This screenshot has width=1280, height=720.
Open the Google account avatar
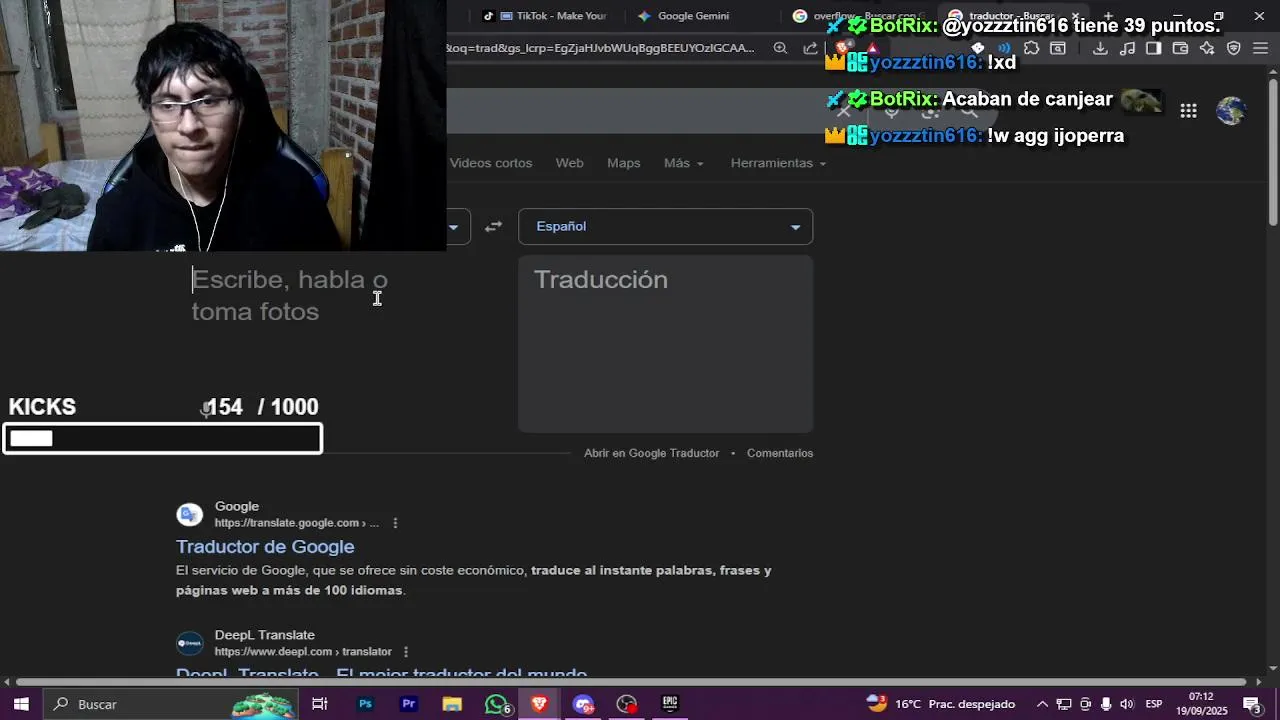pyautogui.click(x=1231, y=111)
